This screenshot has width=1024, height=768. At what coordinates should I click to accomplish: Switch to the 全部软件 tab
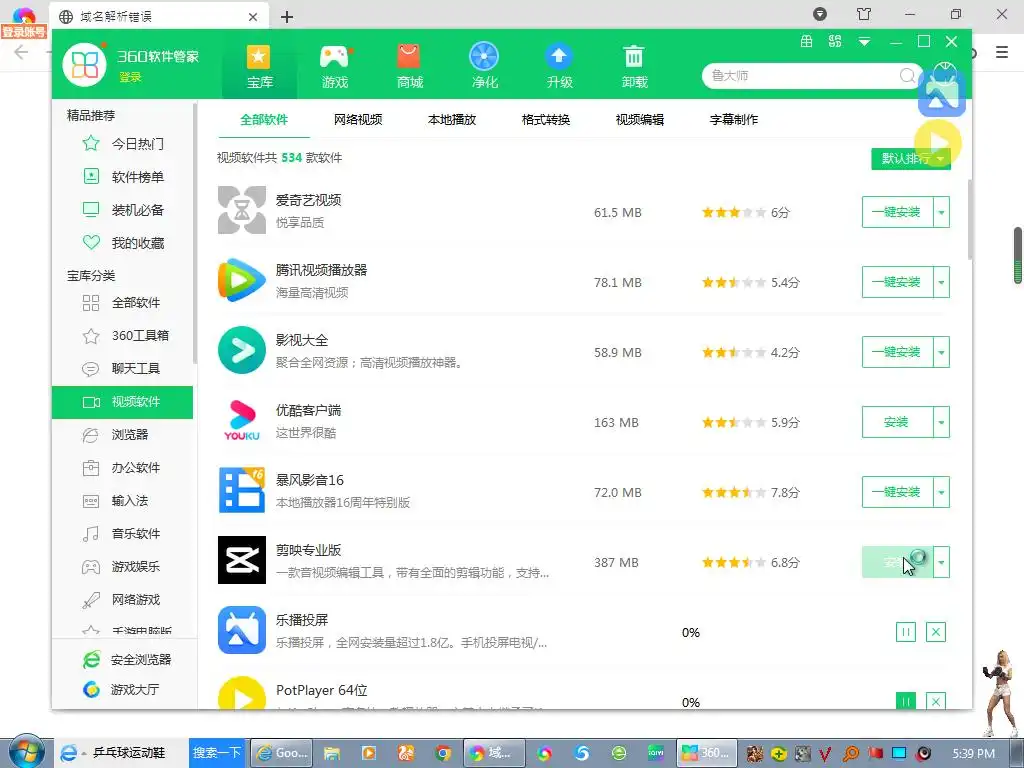[x=264, y=120]
